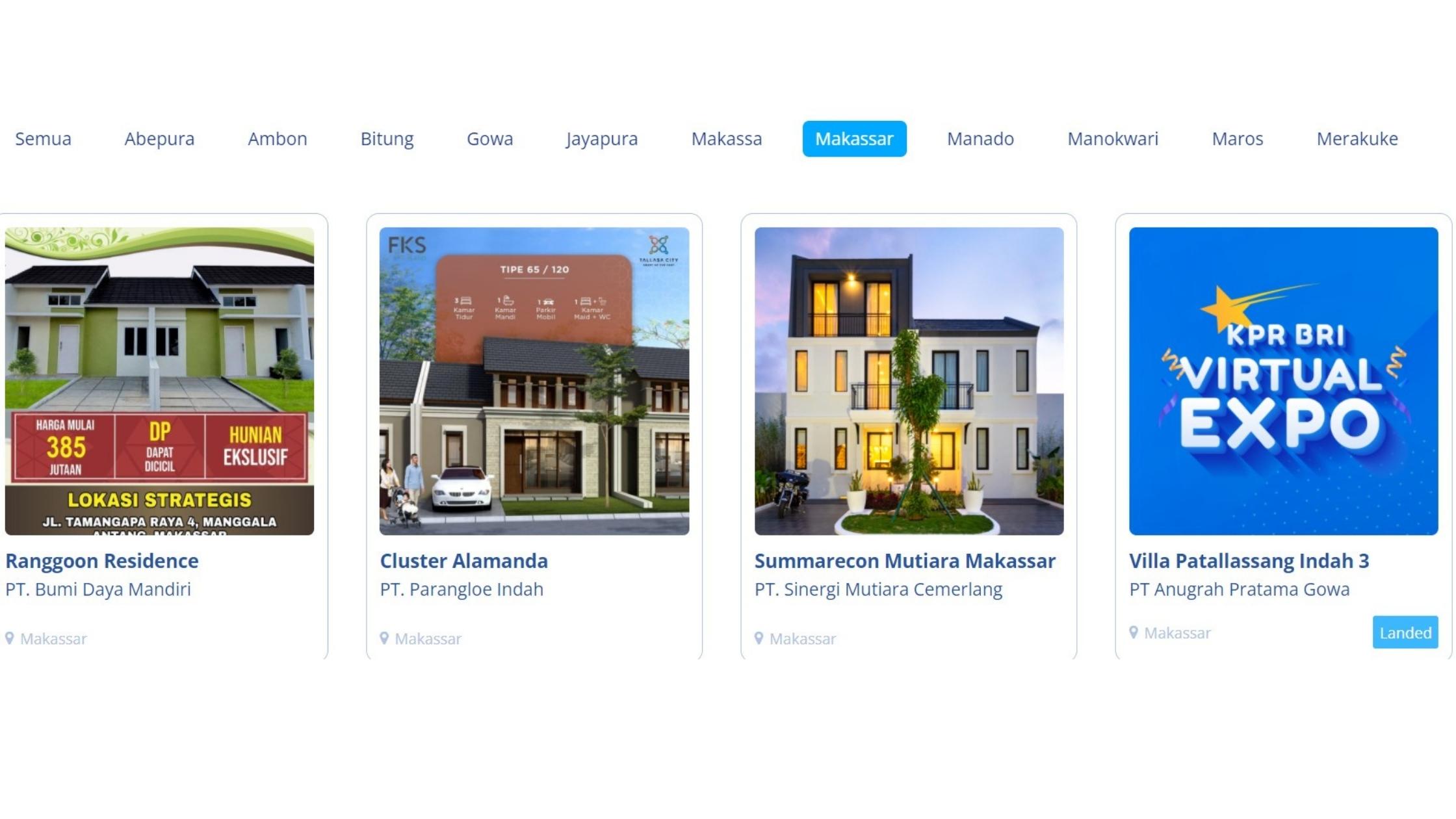Select the Jayapura tab
The height and width of the screenshot is (819, 1456).
point(602,138)
